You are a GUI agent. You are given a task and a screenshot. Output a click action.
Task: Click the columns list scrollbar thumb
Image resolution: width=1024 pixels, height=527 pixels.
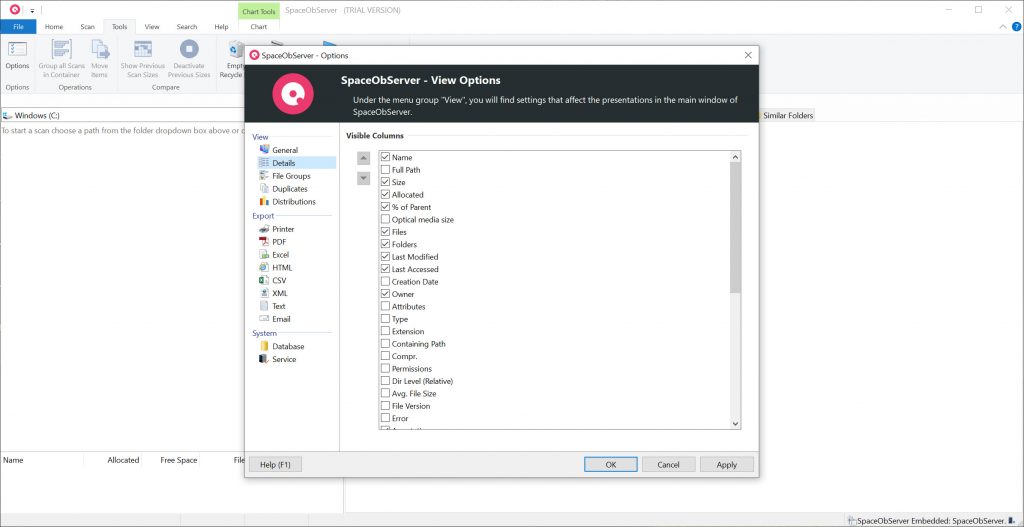tap(735, 227)
